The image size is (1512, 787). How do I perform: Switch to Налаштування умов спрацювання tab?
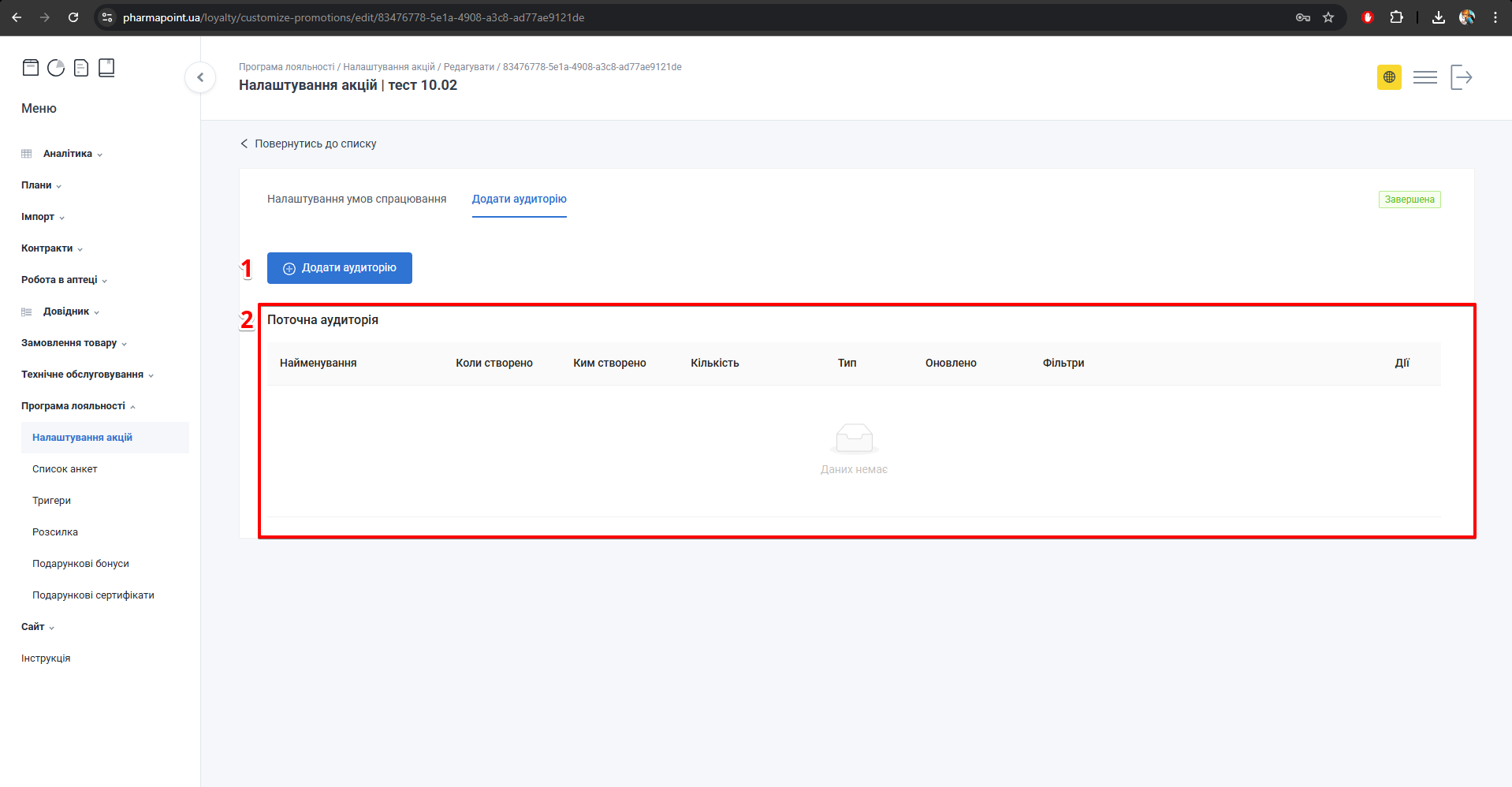point(356,200)
